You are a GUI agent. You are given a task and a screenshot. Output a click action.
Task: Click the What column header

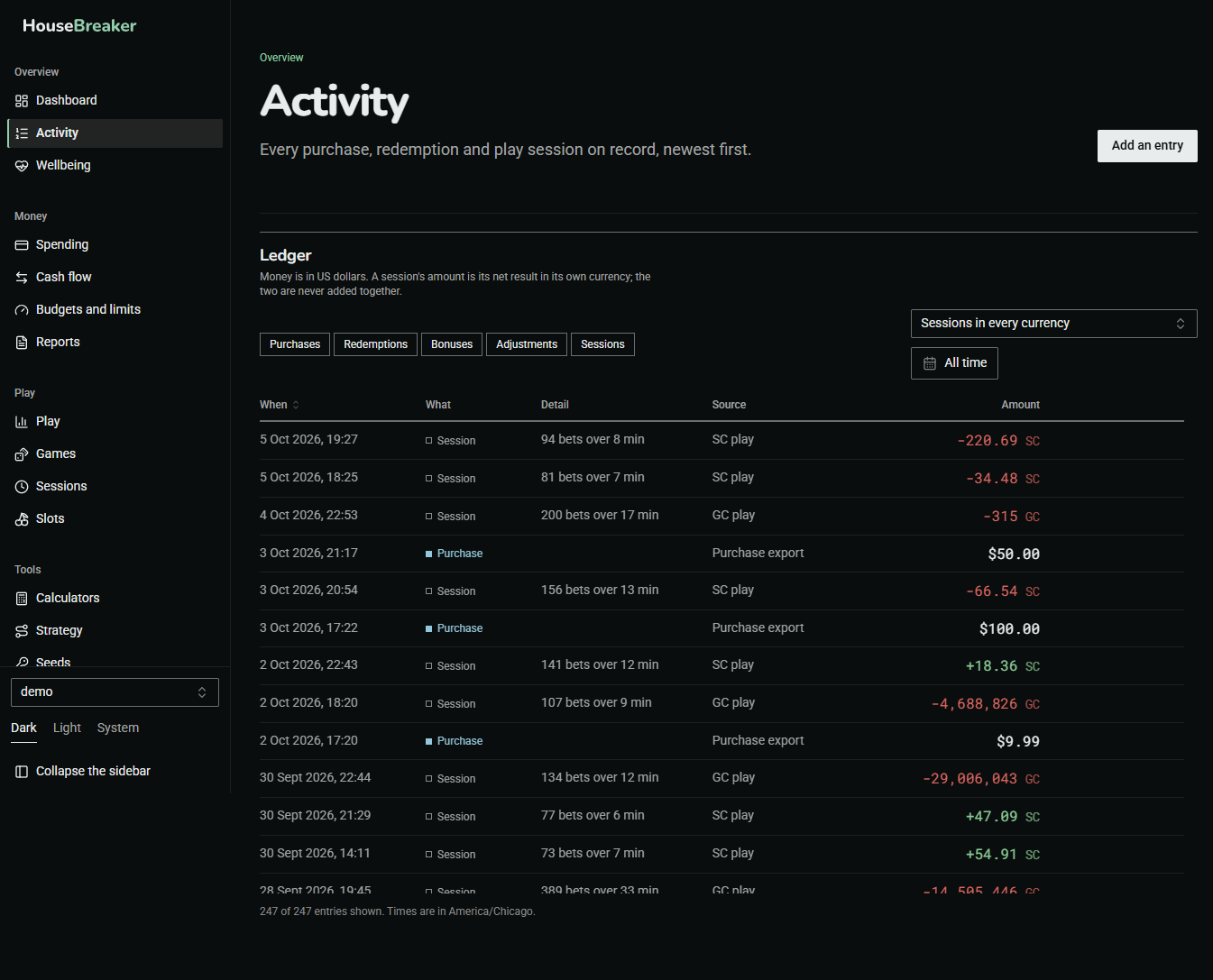438,405
